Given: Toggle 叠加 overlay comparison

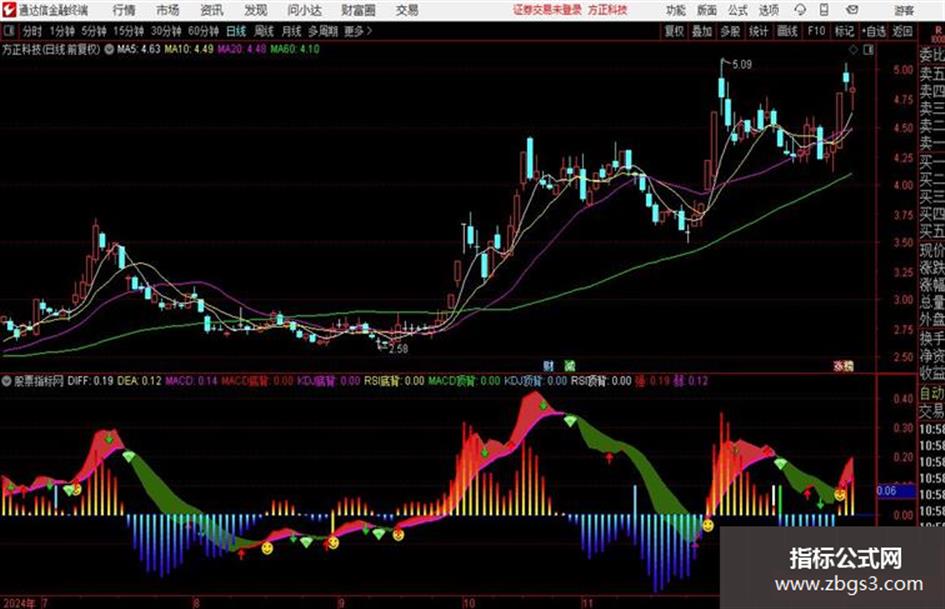Looking at the screenshot, I should tap(702, 31).
